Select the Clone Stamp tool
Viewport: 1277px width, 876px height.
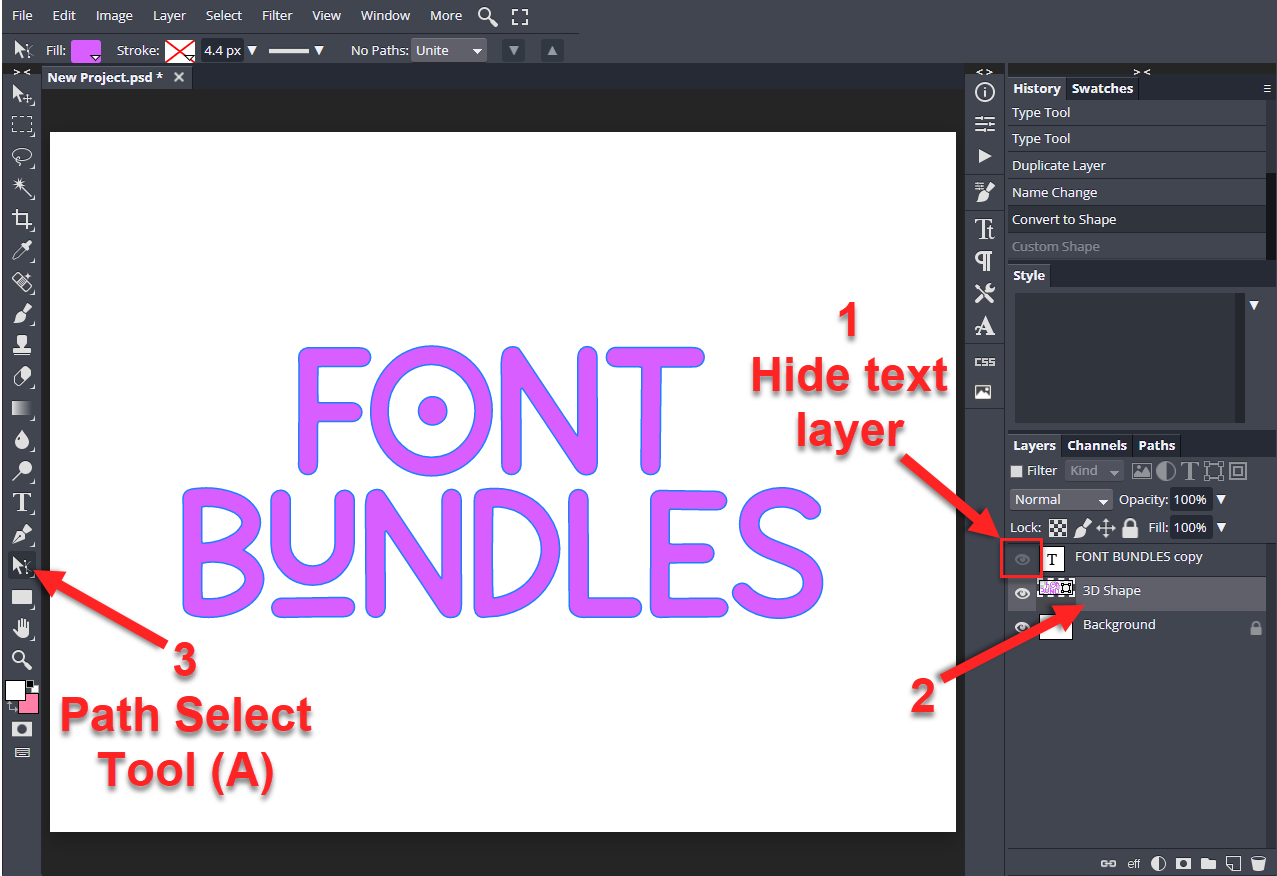pyautogui.click(x=21, y=345)
